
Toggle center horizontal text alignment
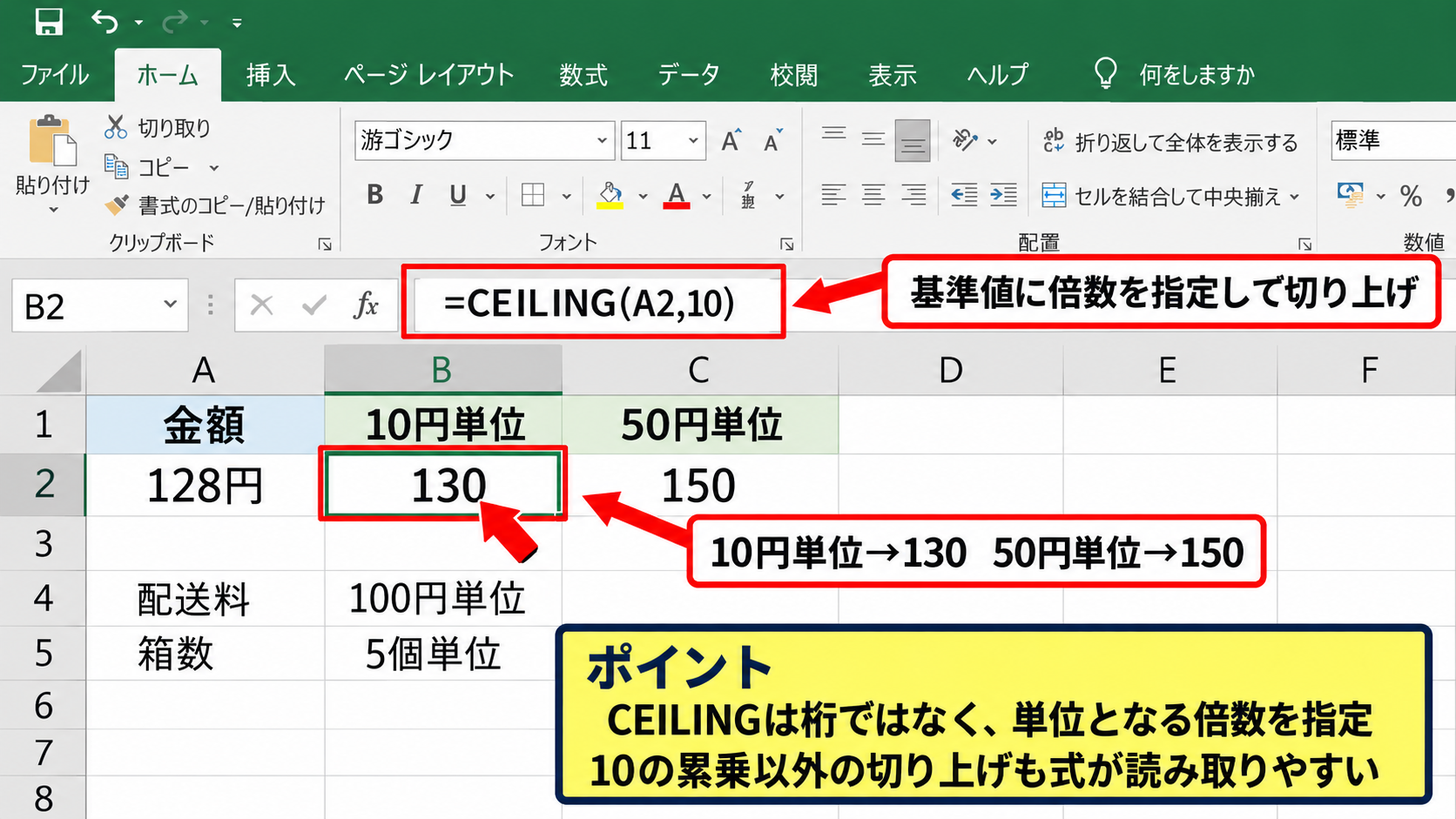pyautogui.click(x=873, y=195)
